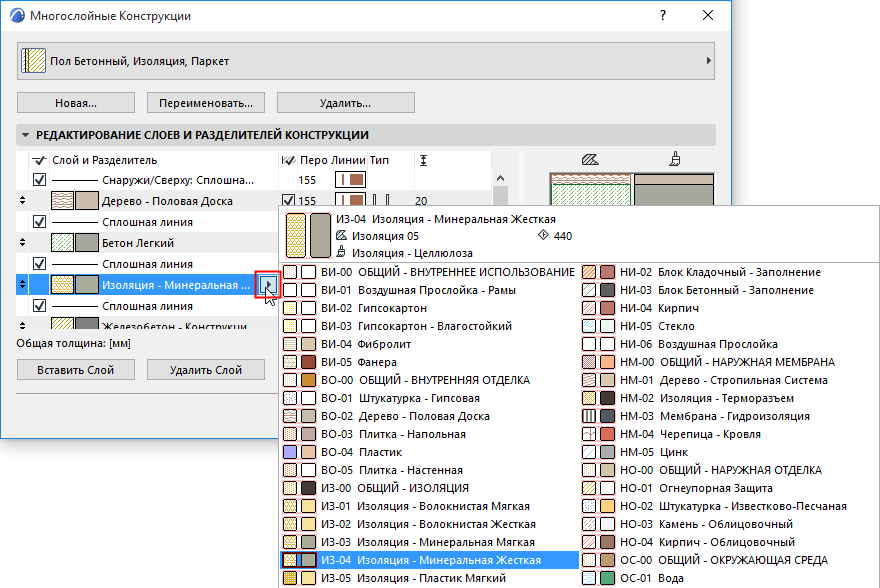Toggle checkbox of the line under Изоляция - Минеральная
The width and height of the screenshot is (880, 588).
click(x=39, y=306)
